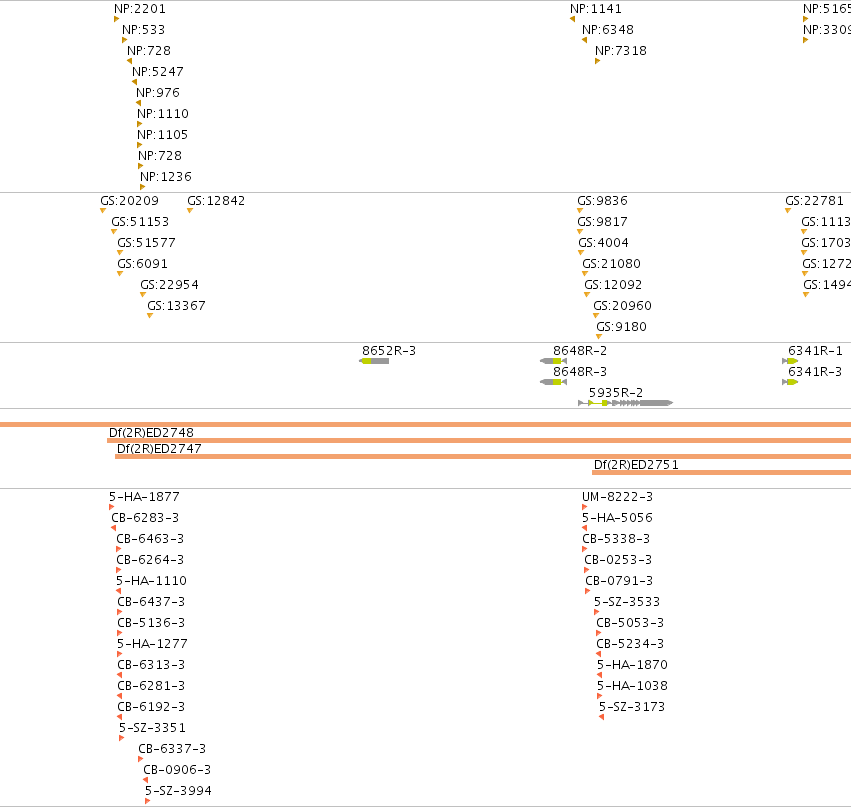Select the GS:21080 label
Image resolution: width=851 pixels, height=807 pixels.
coord(611,264)
